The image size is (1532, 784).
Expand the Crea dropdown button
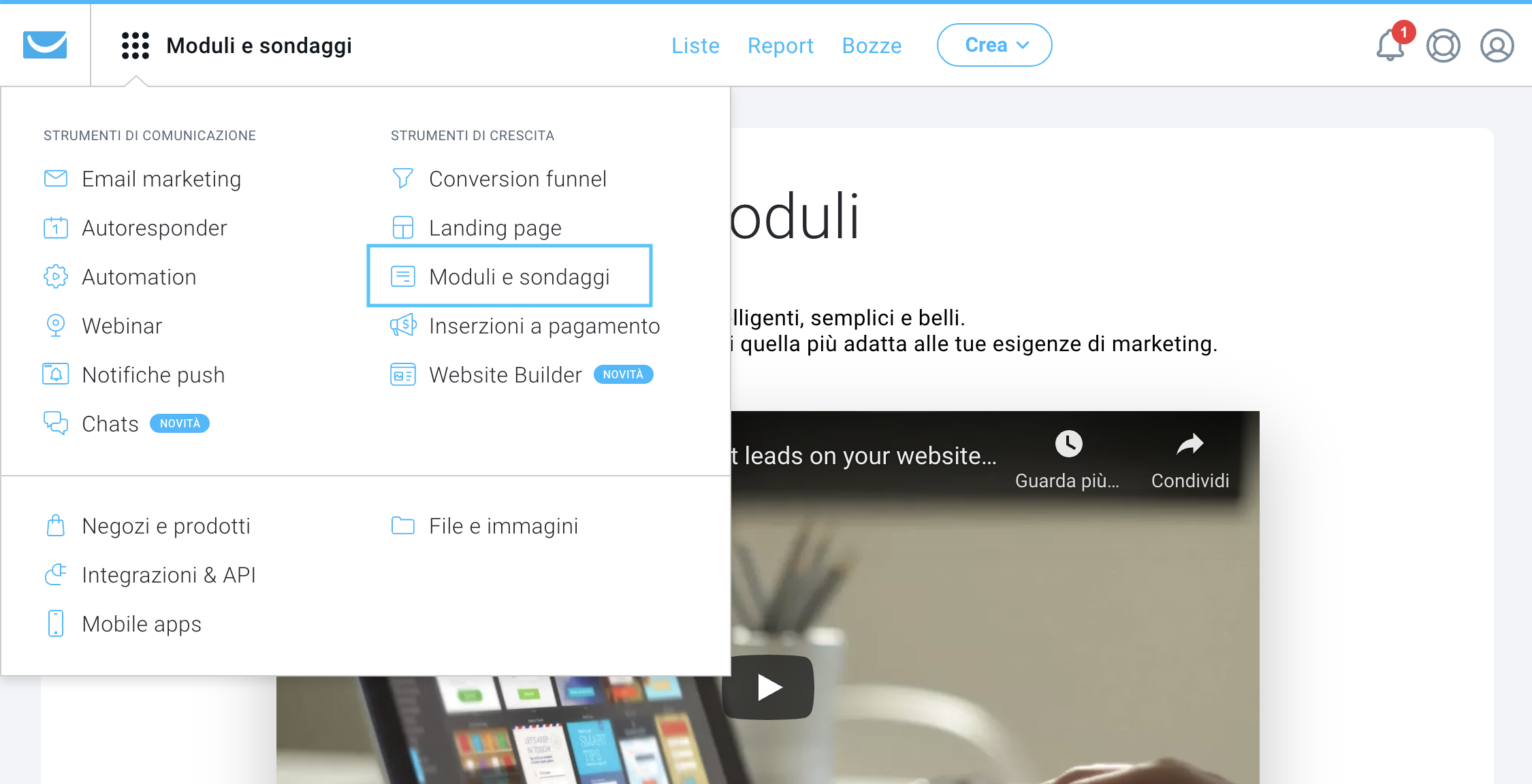[x=994, y=45]
